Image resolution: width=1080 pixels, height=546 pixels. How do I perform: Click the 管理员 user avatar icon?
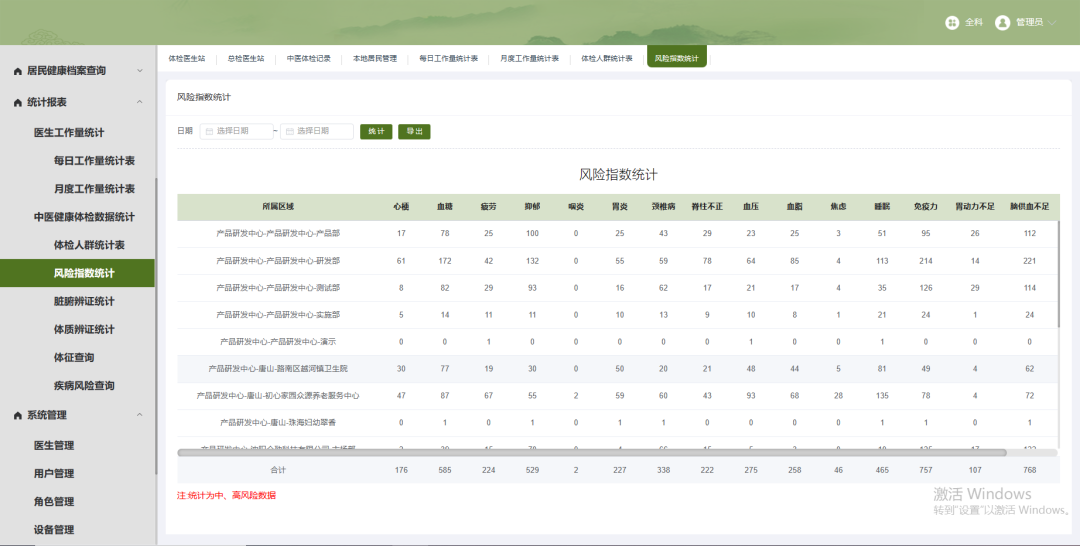click(x=1002, y=22)
